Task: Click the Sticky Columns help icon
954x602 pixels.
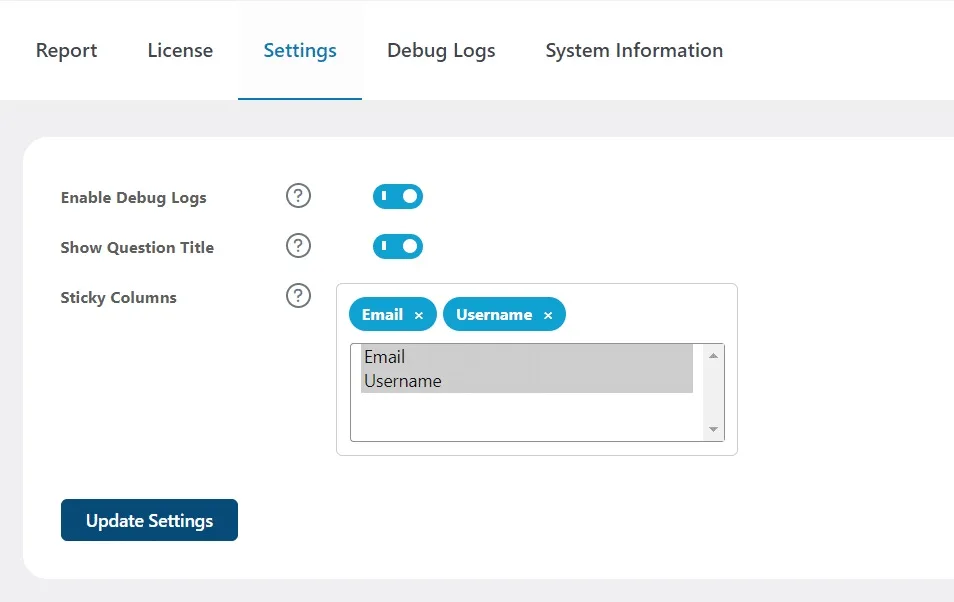Action: point(298,296)
